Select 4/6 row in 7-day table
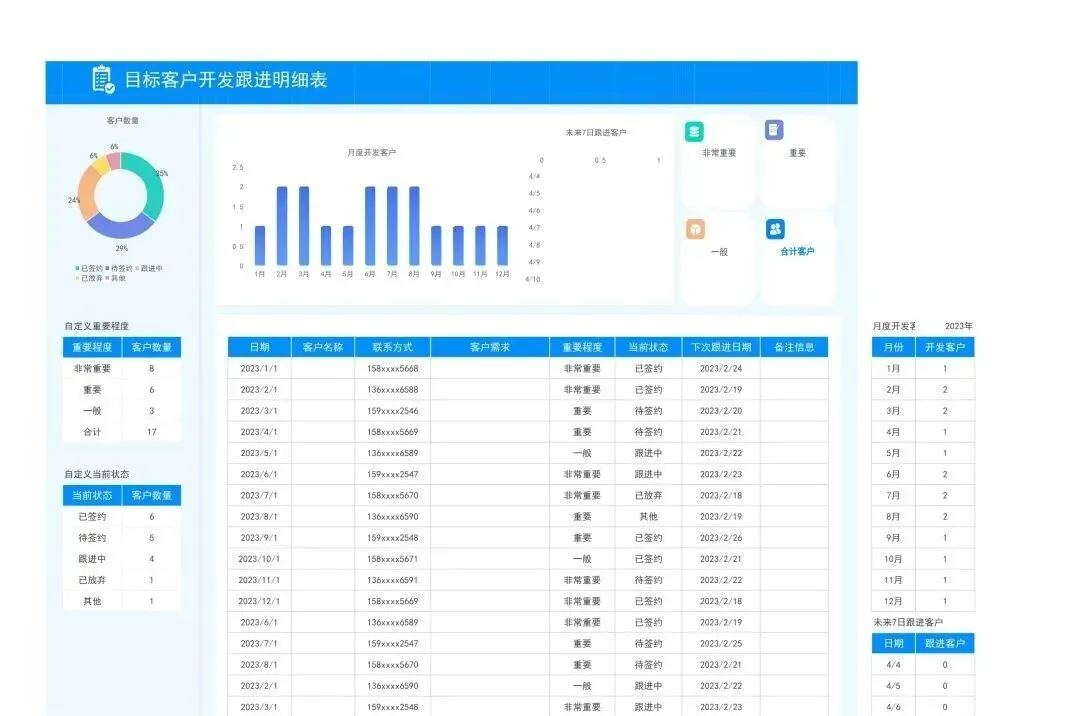 click(x=923, y=706)
